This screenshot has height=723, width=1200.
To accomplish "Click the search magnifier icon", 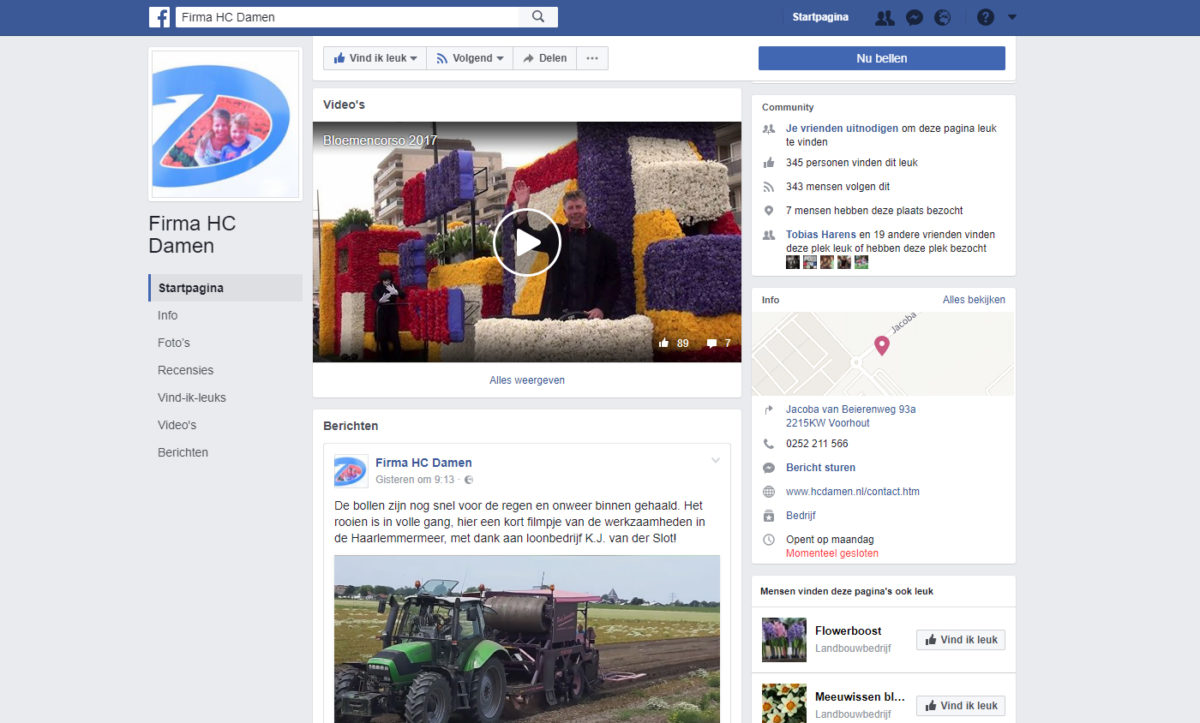I will [x=538, y=17].
